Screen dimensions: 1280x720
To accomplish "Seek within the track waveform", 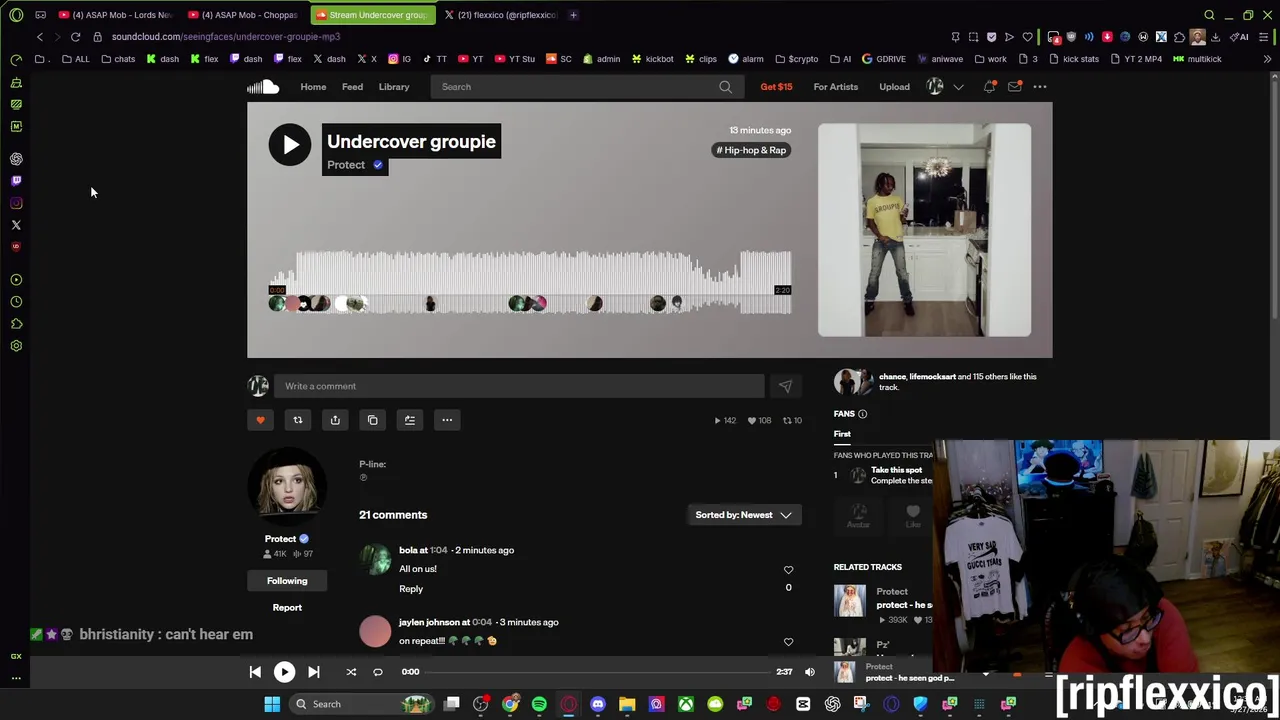I will [530, 282].
